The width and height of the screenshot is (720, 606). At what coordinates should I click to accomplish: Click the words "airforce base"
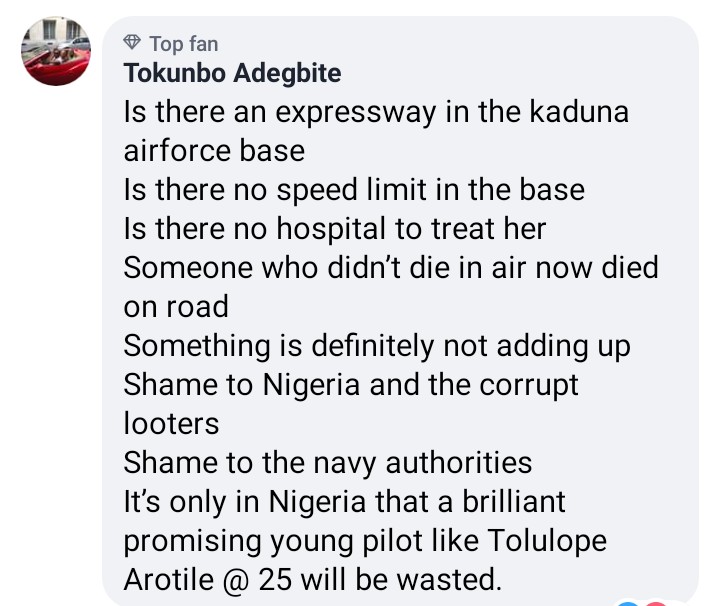[x=213, y=150]
